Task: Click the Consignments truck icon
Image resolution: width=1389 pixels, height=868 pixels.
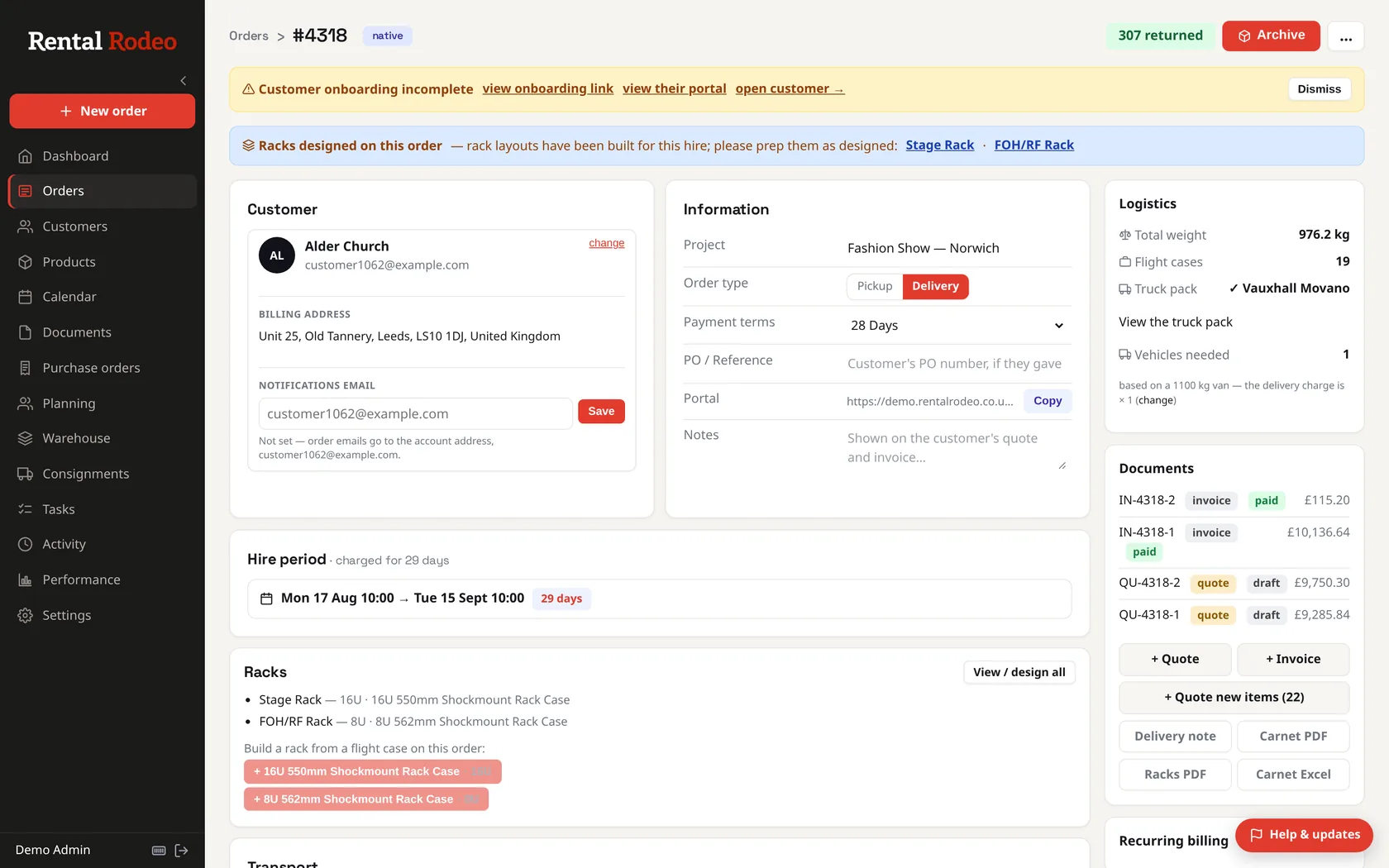Action: tap(26, 474)
